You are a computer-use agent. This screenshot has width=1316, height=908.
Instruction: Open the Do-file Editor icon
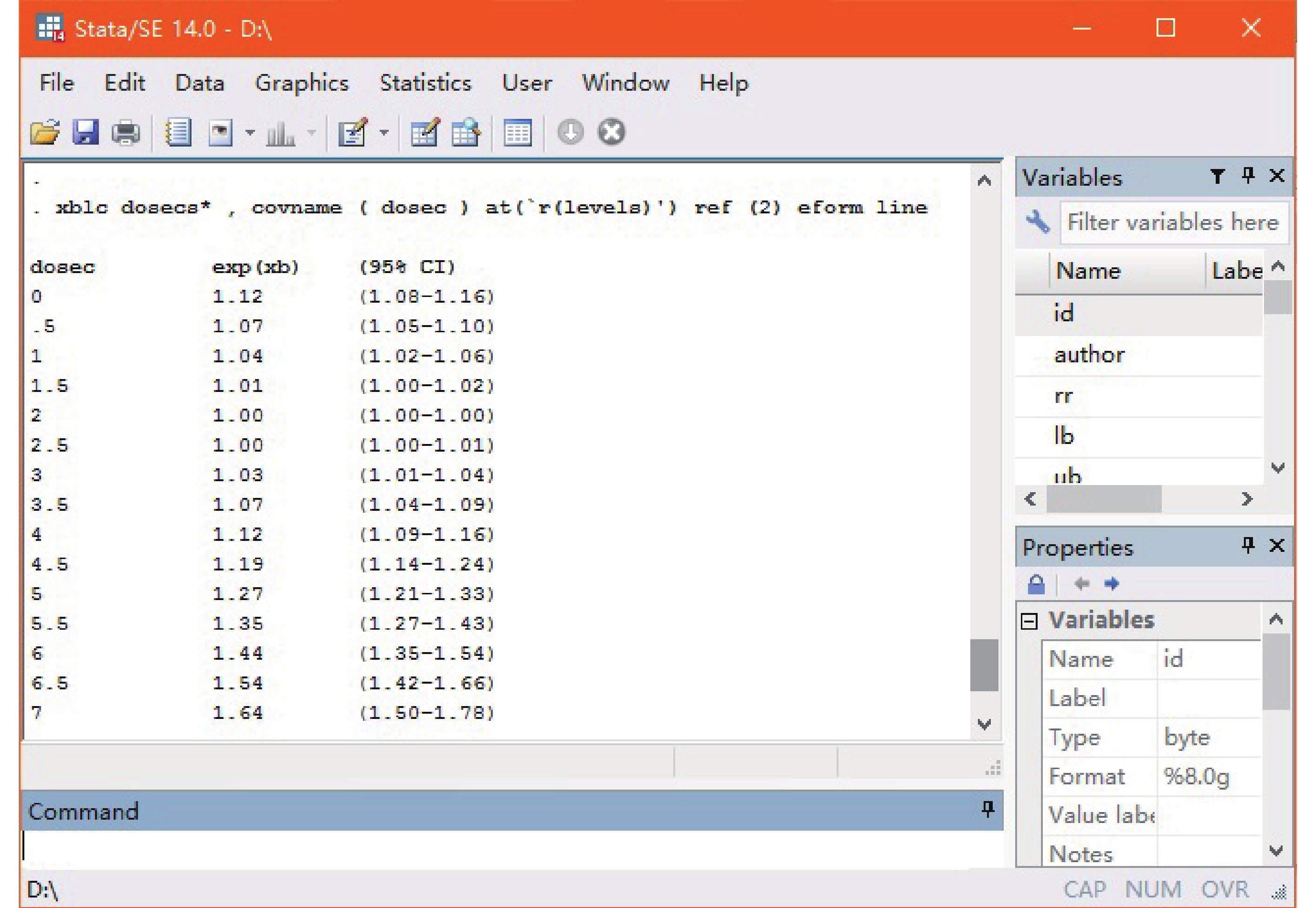(353, 133)
